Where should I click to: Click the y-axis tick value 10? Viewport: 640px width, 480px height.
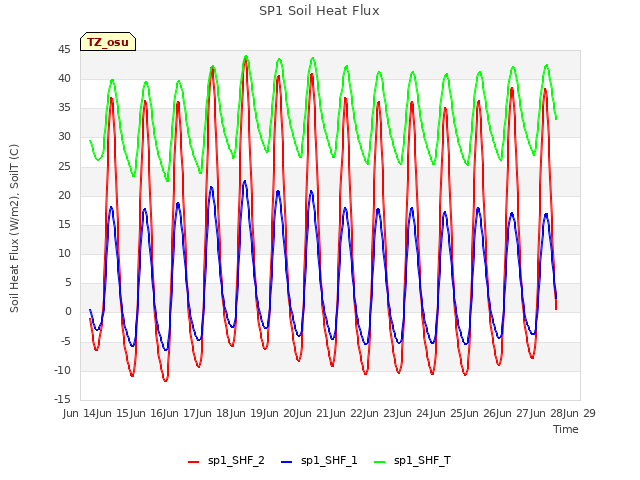pos(64,253)
